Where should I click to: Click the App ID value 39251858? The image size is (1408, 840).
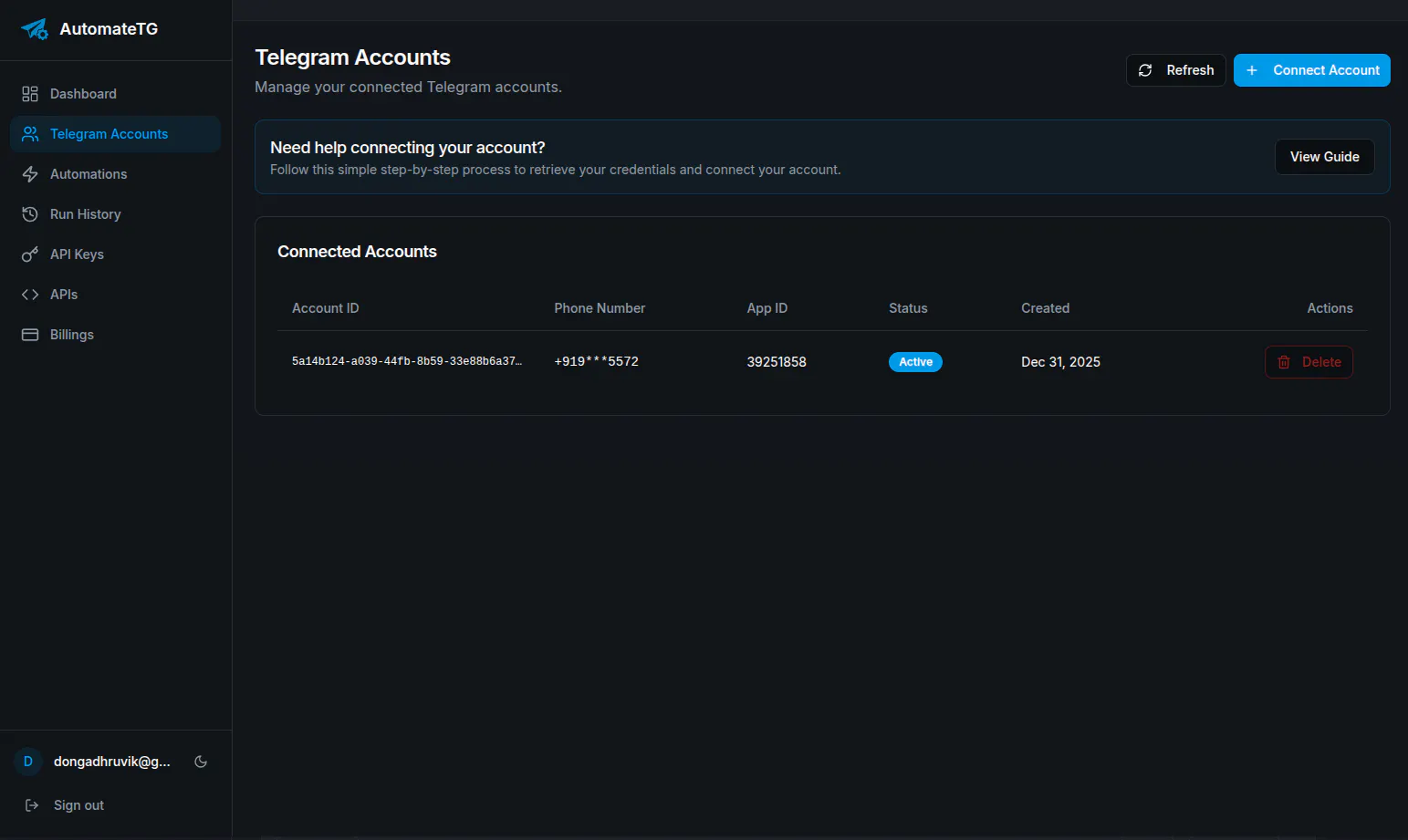[777, 362]
